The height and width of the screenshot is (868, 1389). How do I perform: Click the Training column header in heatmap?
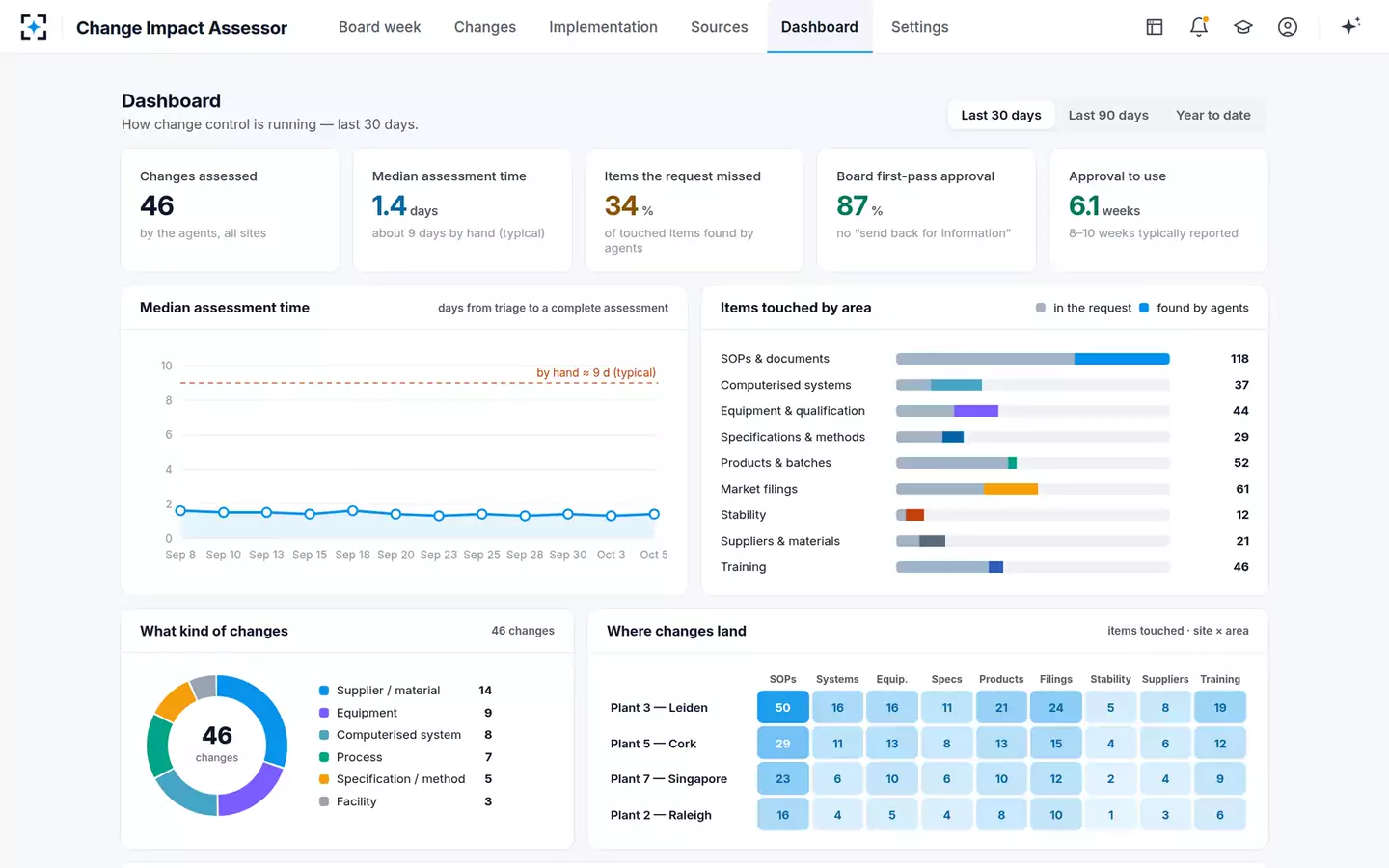pos(1220,679)
